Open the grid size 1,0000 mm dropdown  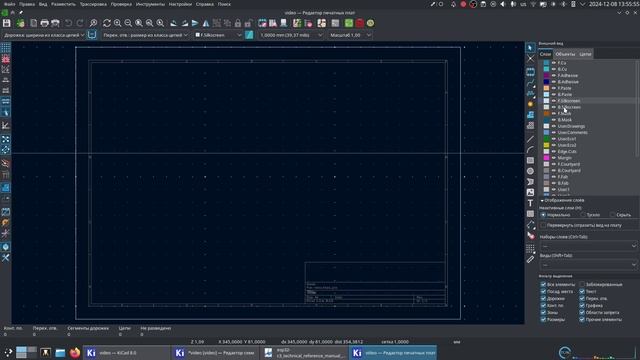pos(291,35)
